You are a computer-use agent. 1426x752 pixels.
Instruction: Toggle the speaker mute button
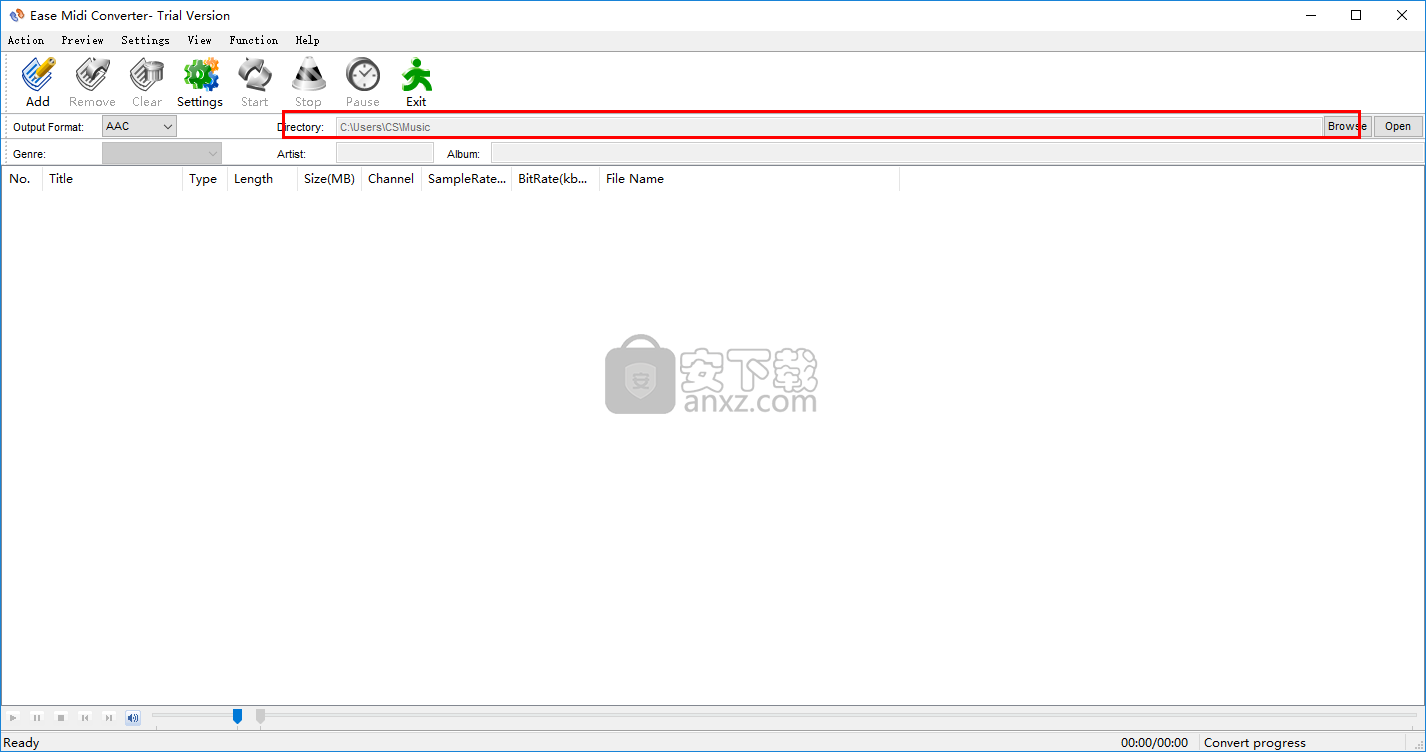[x=133, y=717]
